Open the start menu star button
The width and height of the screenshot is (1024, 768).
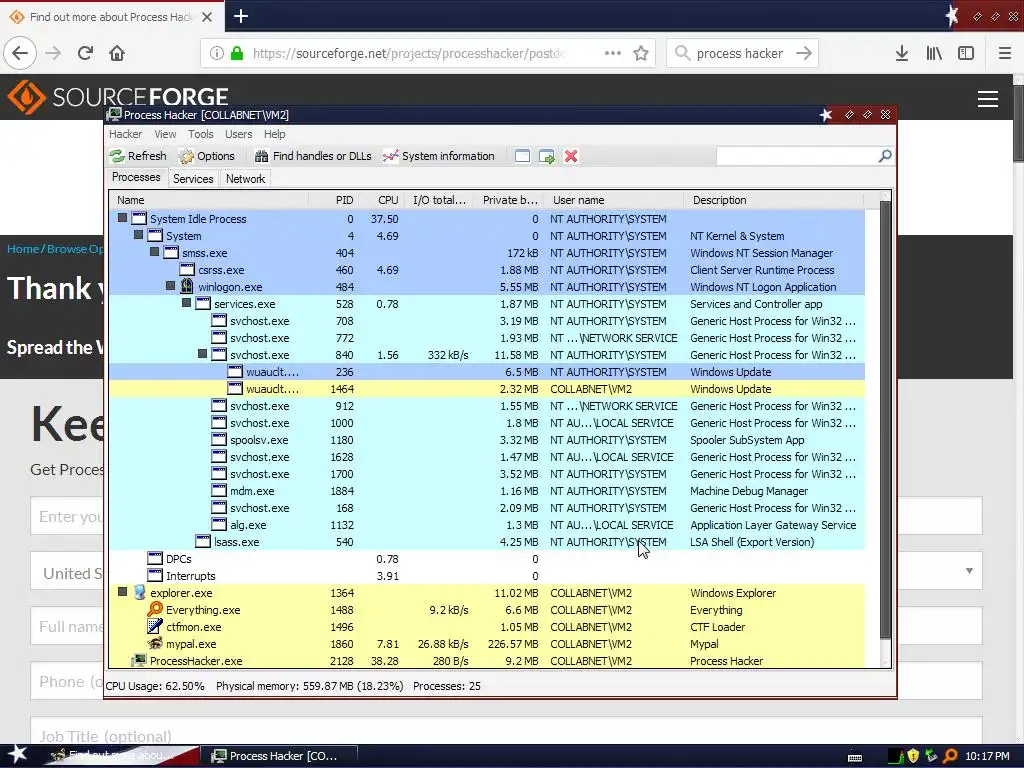pos(17,754)
